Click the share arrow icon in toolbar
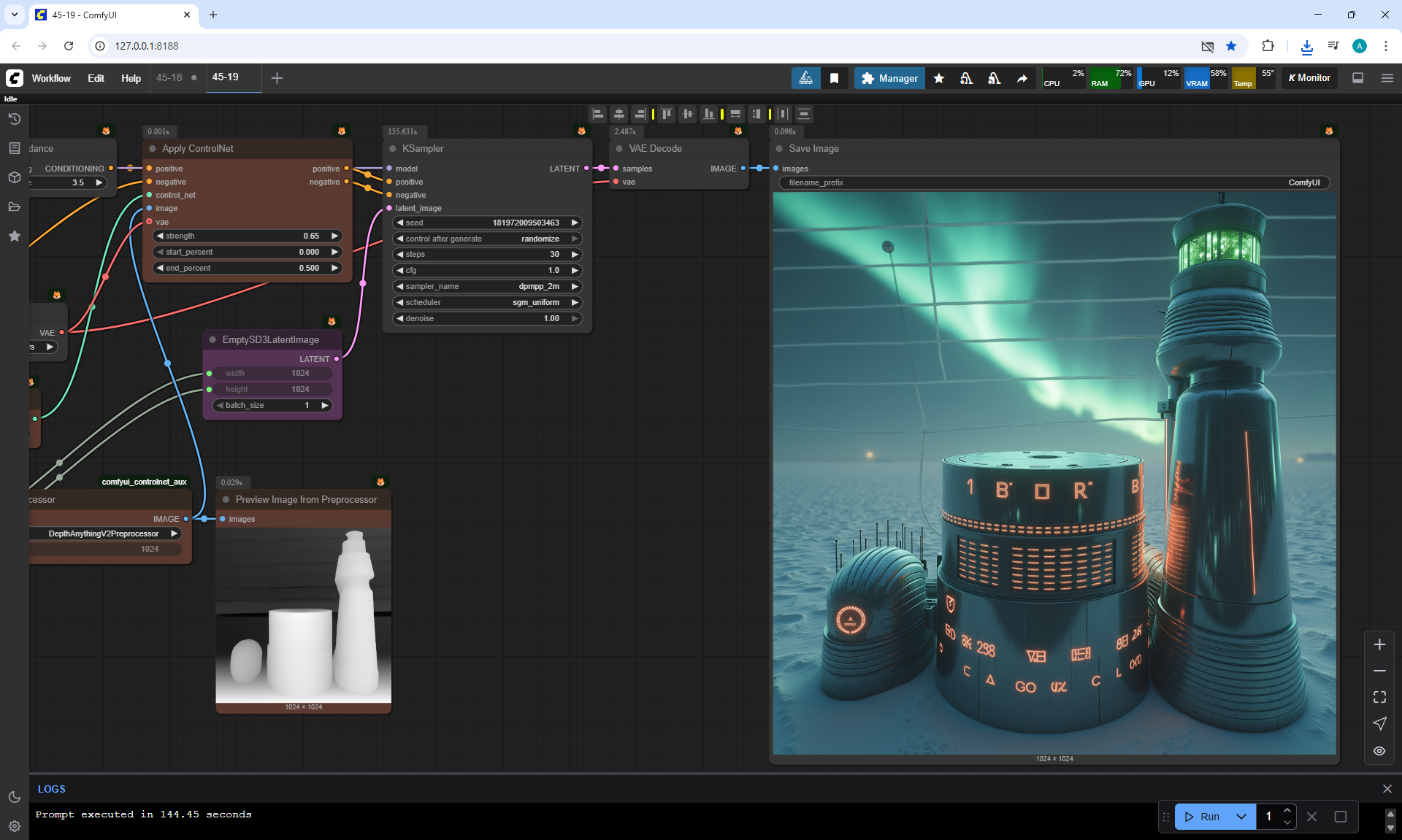Screen dimensions: 1402x840 [1022, 78]
